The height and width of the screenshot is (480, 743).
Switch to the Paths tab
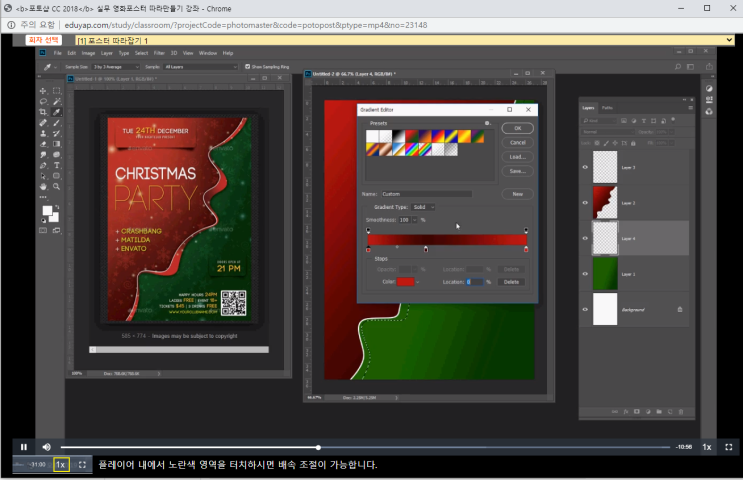pos(607,108)
